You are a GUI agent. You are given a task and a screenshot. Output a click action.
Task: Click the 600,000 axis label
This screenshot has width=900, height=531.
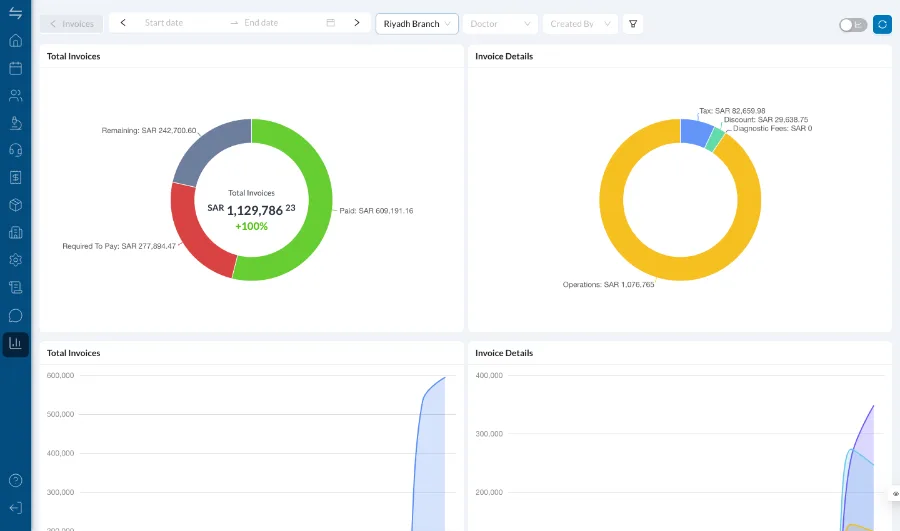(60, 375)
